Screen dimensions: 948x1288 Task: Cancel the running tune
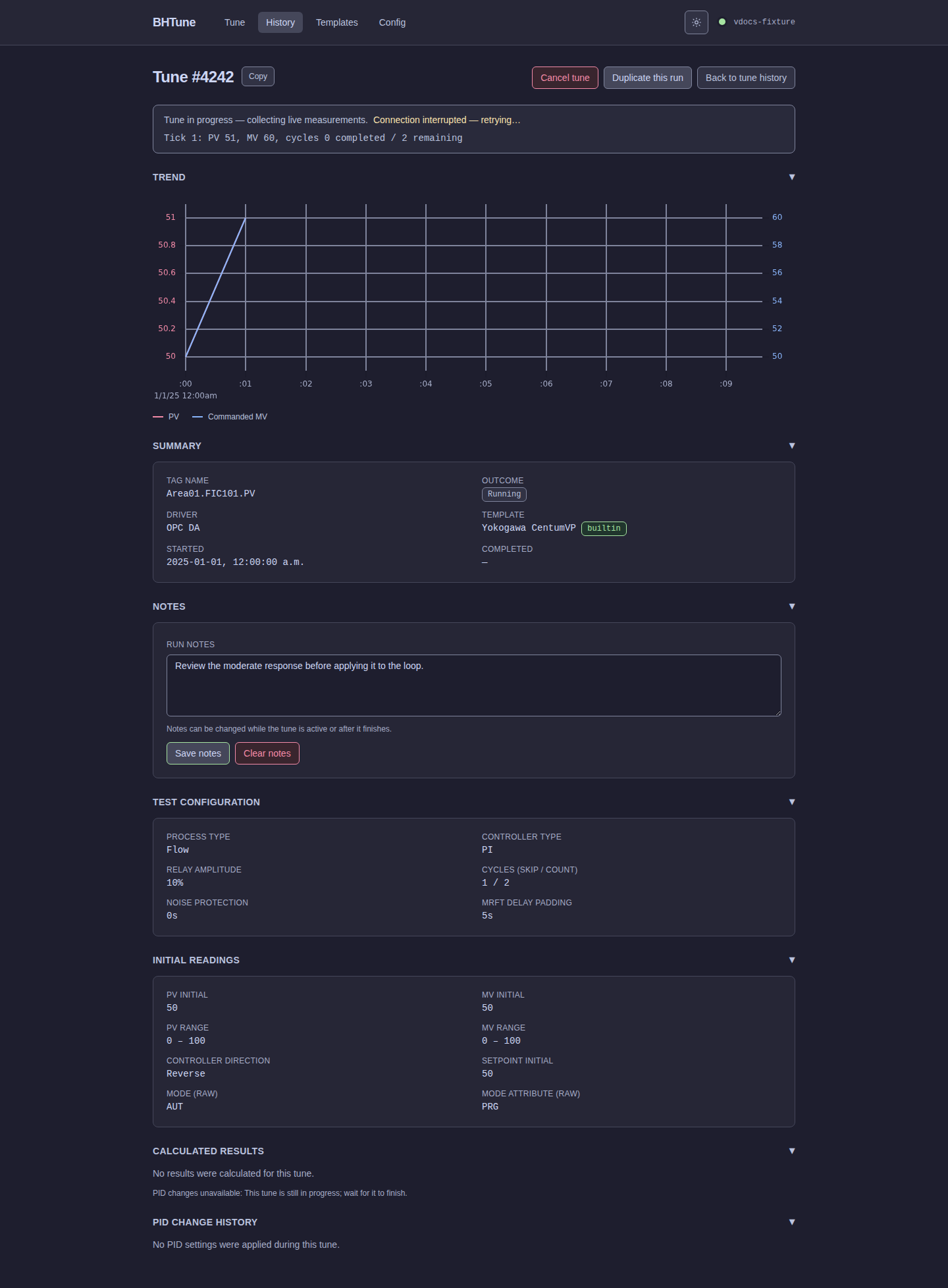coord(565,78)
